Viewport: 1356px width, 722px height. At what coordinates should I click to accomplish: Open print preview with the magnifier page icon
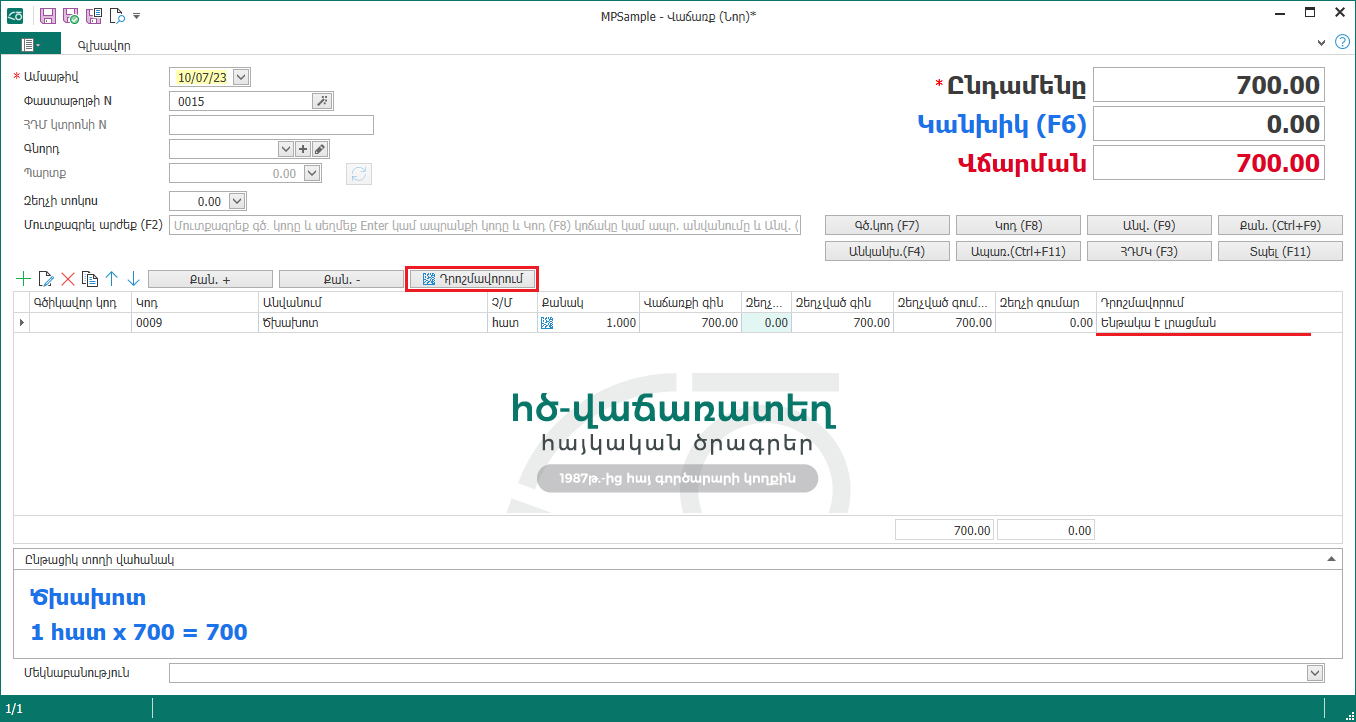117,15
